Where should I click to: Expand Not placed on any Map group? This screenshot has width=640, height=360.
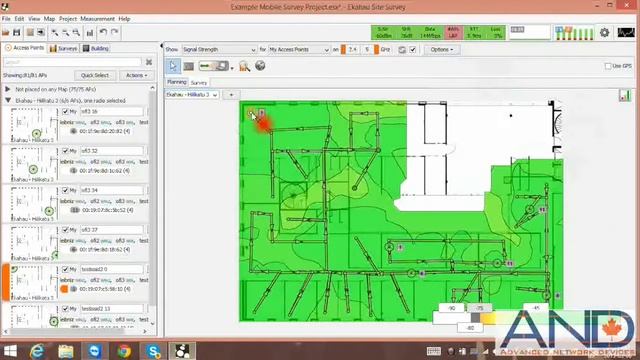pos(7,89)
